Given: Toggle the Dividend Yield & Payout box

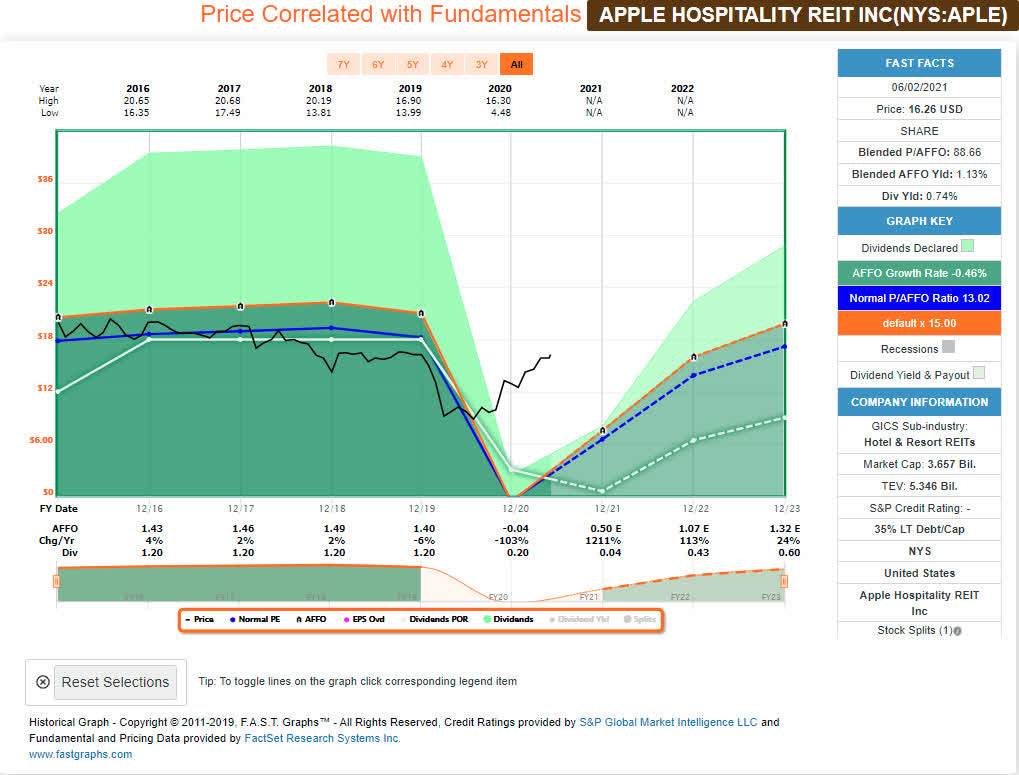Looking at the screenshot, I should point(979,373).
